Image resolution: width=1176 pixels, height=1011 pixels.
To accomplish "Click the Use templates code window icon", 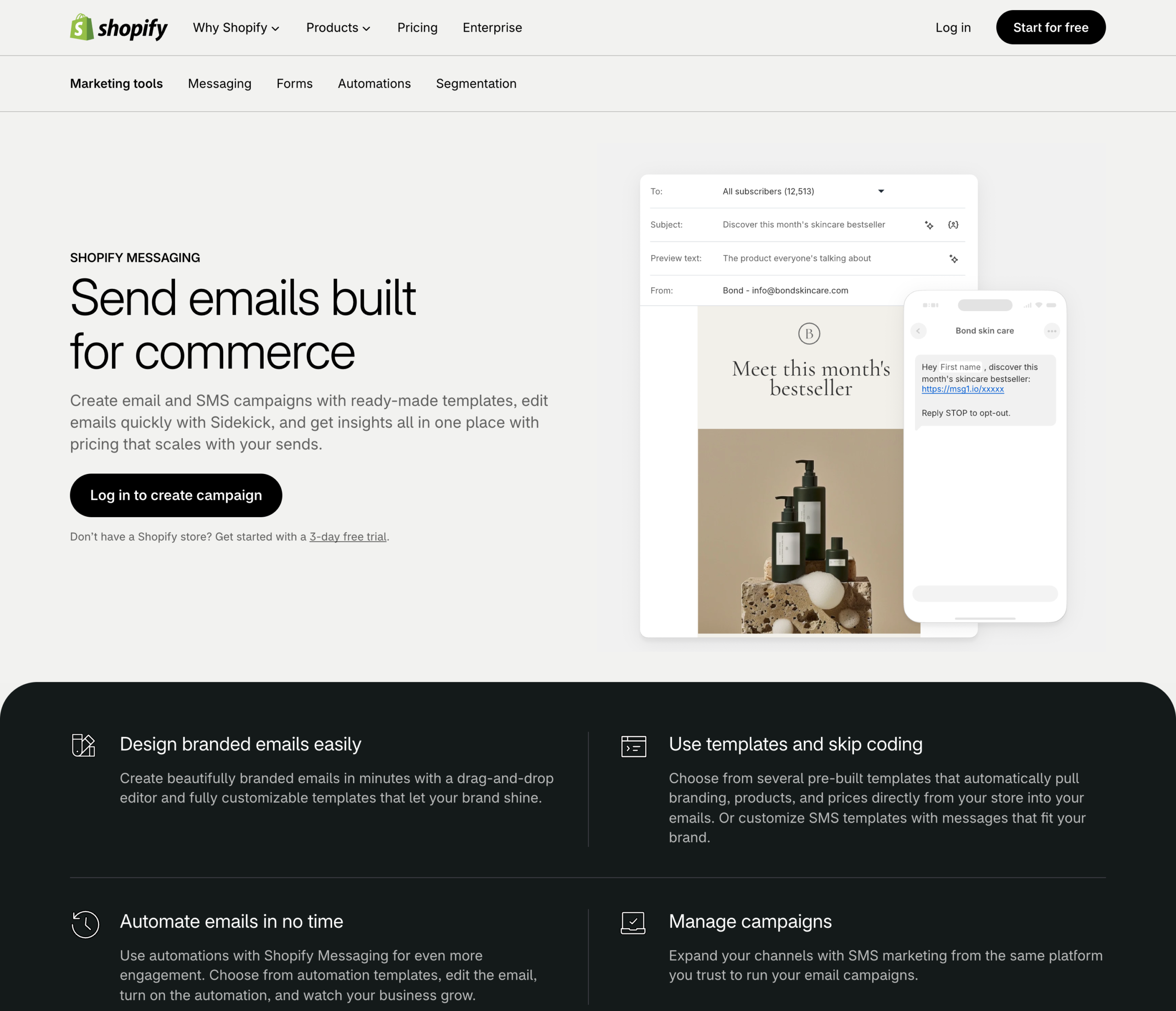I will [633, 746].
